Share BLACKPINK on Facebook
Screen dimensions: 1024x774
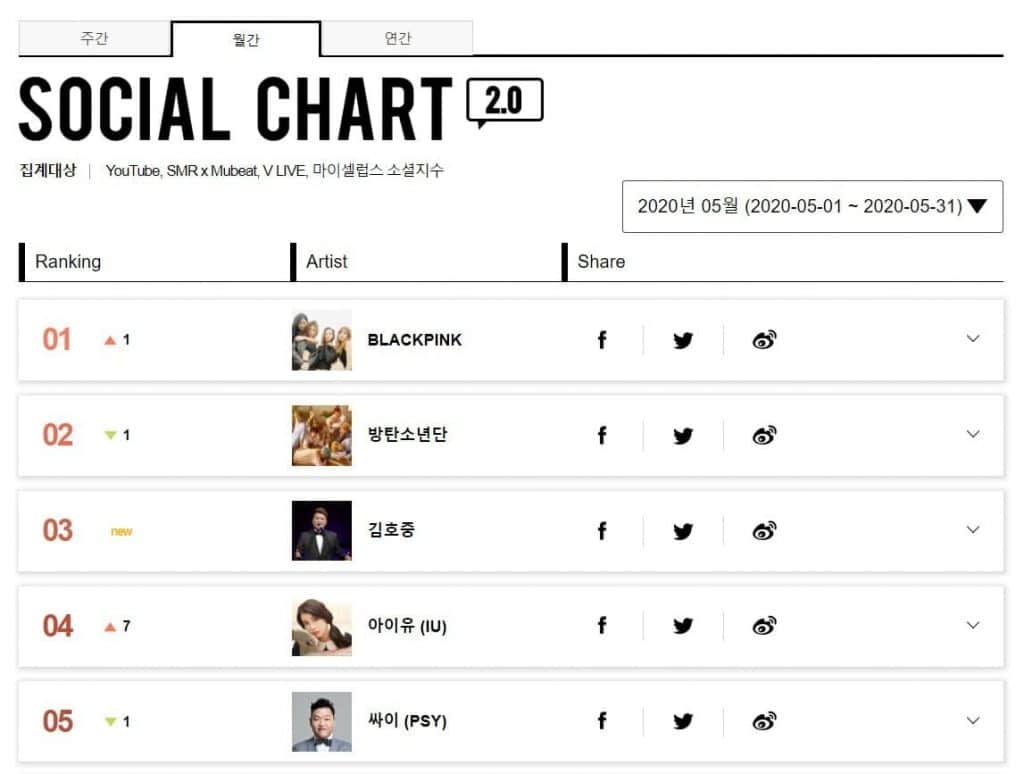(x=602, y=340)
